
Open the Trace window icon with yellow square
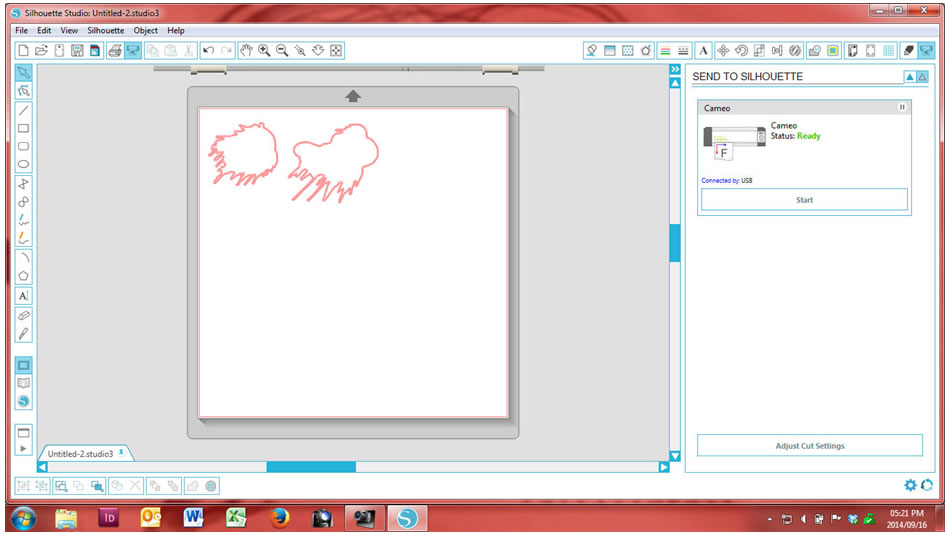833,51
